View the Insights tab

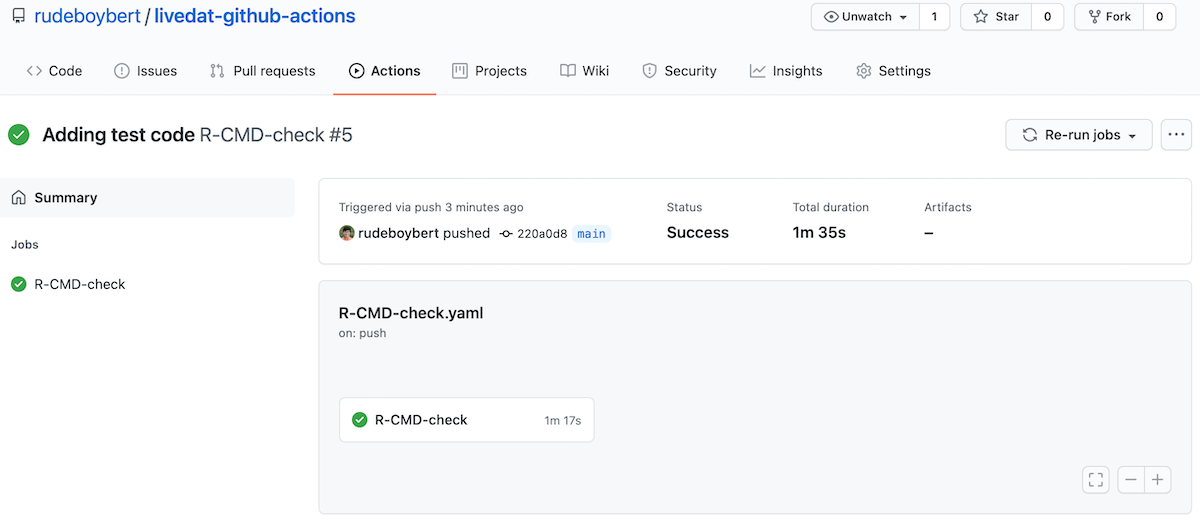(786, 71)
